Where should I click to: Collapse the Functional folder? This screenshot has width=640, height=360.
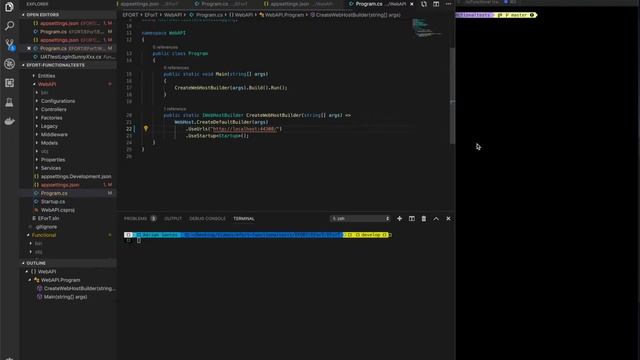coord(44,235)
